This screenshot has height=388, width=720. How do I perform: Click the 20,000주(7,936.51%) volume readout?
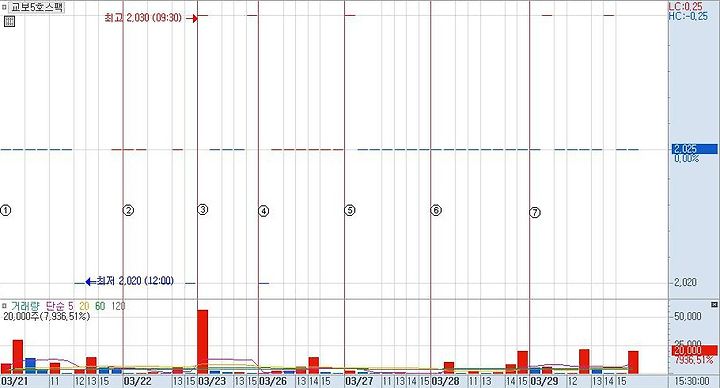[x=46, y=316]
